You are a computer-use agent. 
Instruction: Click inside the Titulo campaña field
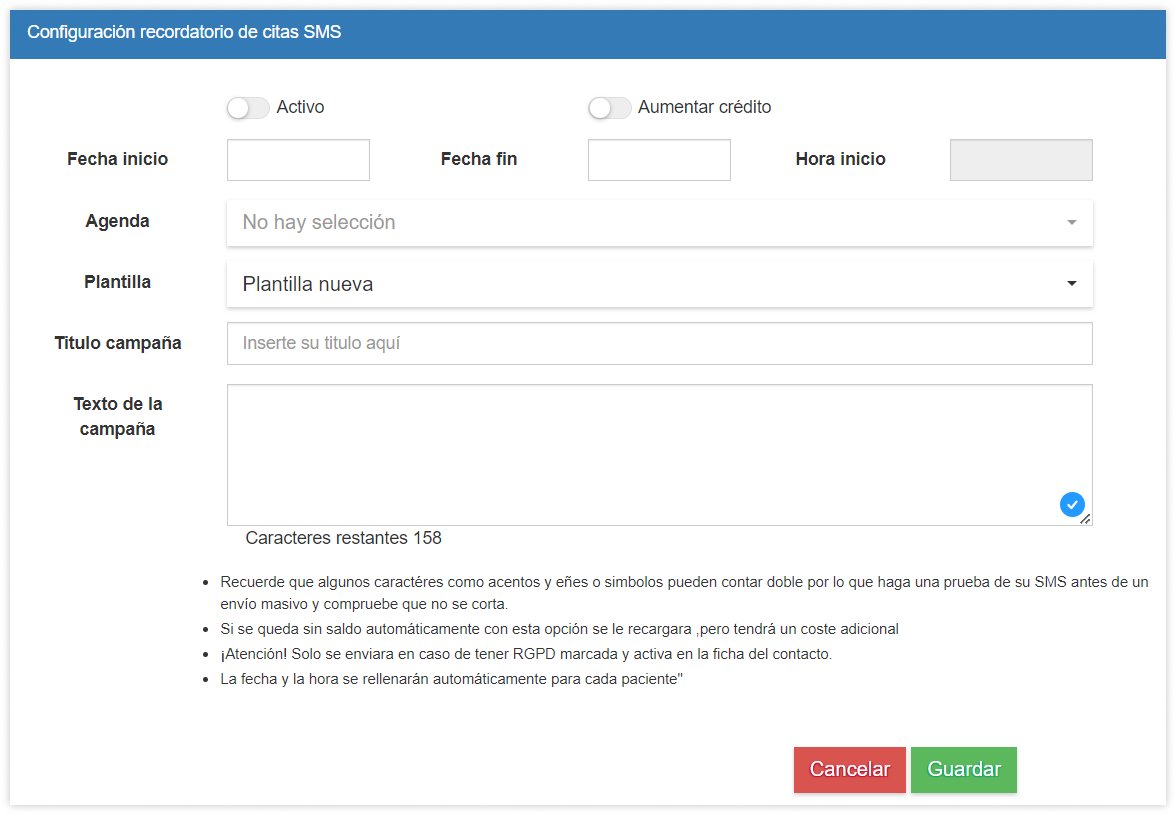[660, 343]
